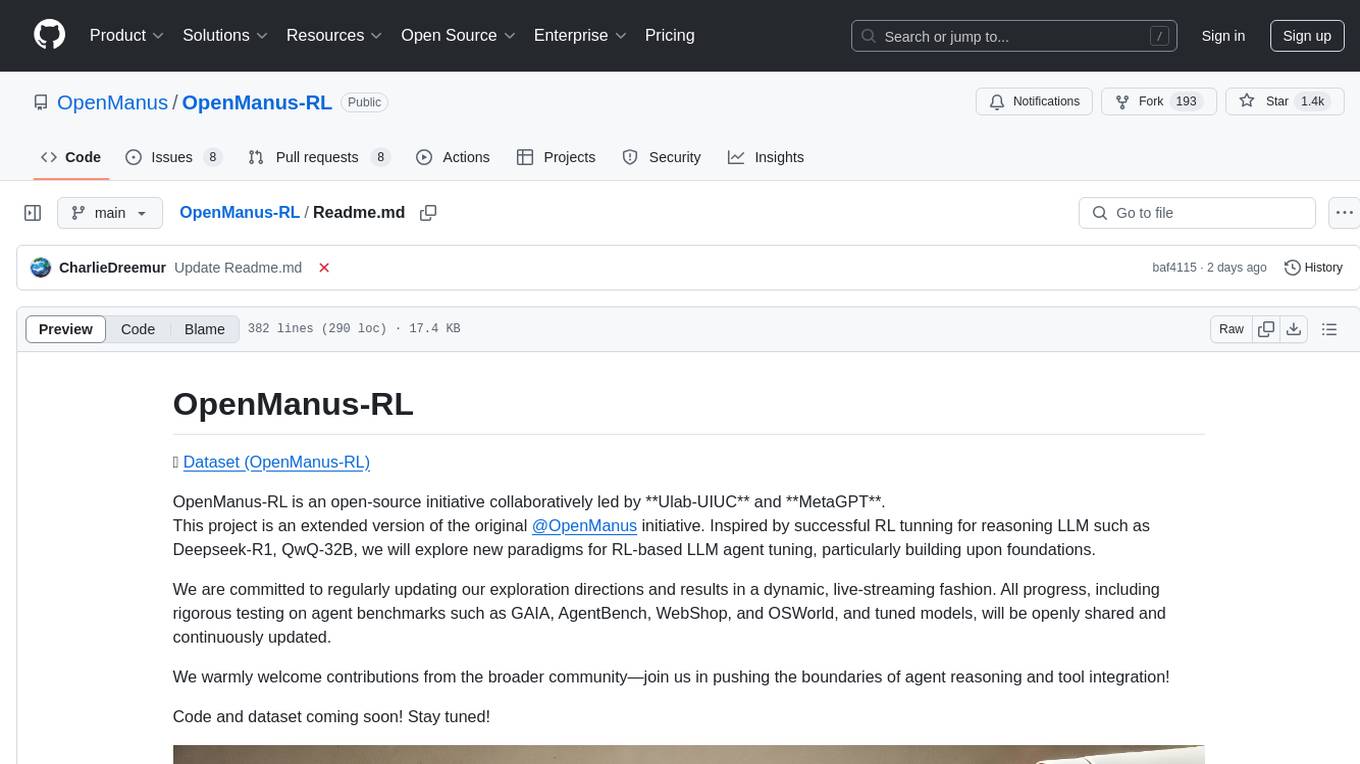Open the Security tab
The width and height of the screenshot is (1360, 764).
pyautogui.click(x=661, y=157)
